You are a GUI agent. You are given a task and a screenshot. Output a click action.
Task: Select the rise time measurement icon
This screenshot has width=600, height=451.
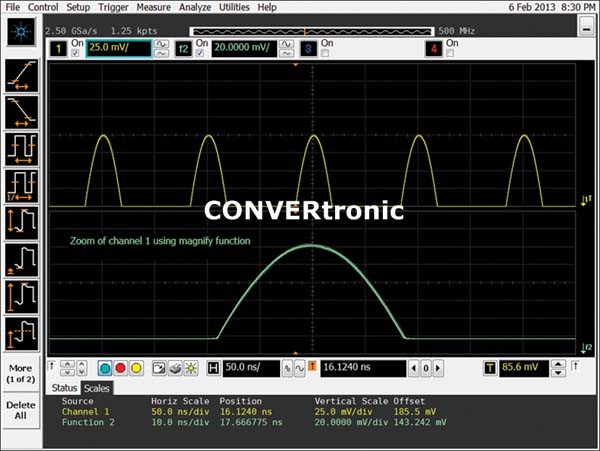[22, 73]
